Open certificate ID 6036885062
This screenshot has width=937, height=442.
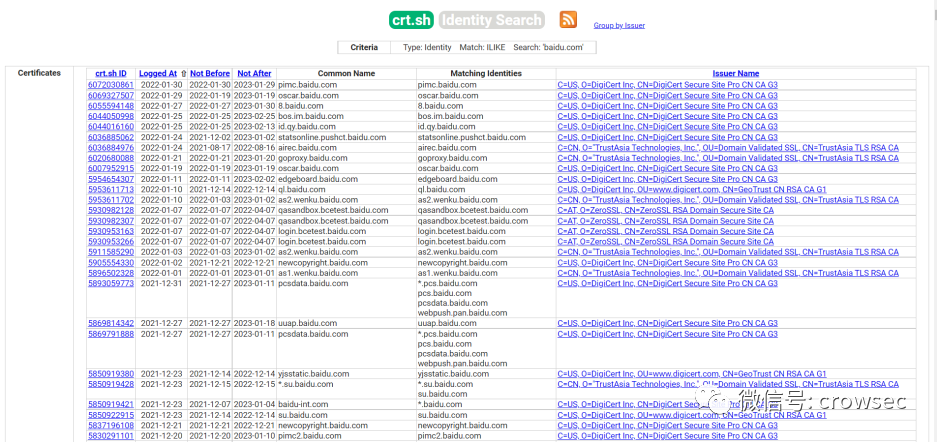[x=111, y=137]
